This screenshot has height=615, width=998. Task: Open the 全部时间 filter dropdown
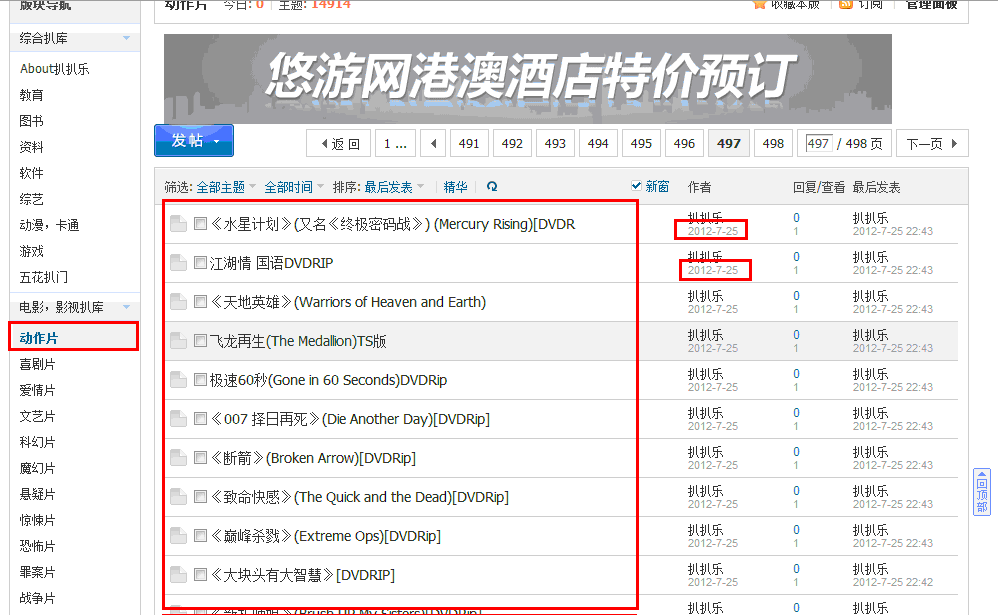(x=293, y=187)
